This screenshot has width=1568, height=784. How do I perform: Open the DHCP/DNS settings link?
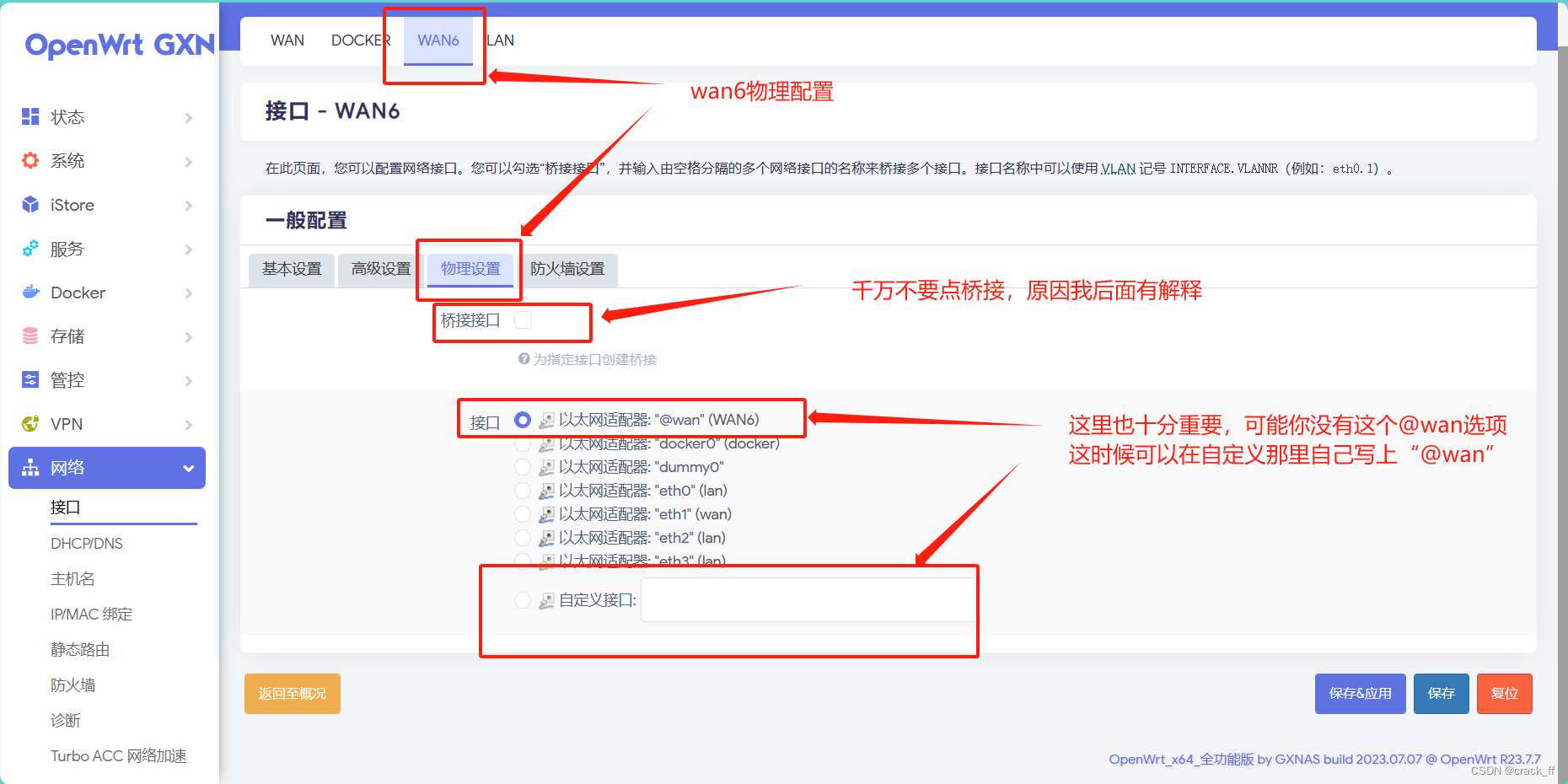pyautogui.click(x=87, y=543)
